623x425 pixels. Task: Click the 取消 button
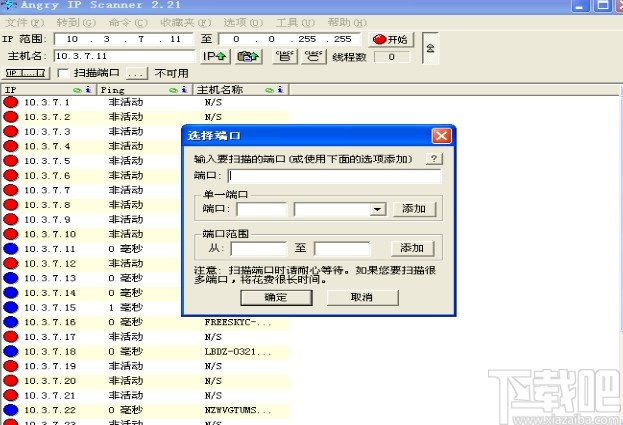pyautogui.click(x=362, y=298)
